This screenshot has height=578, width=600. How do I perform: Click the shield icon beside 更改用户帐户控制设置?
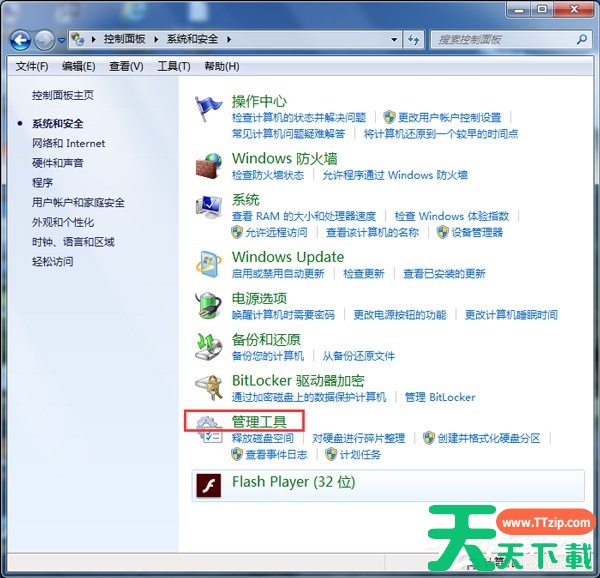pyautogui.click(x=389, y=117)
